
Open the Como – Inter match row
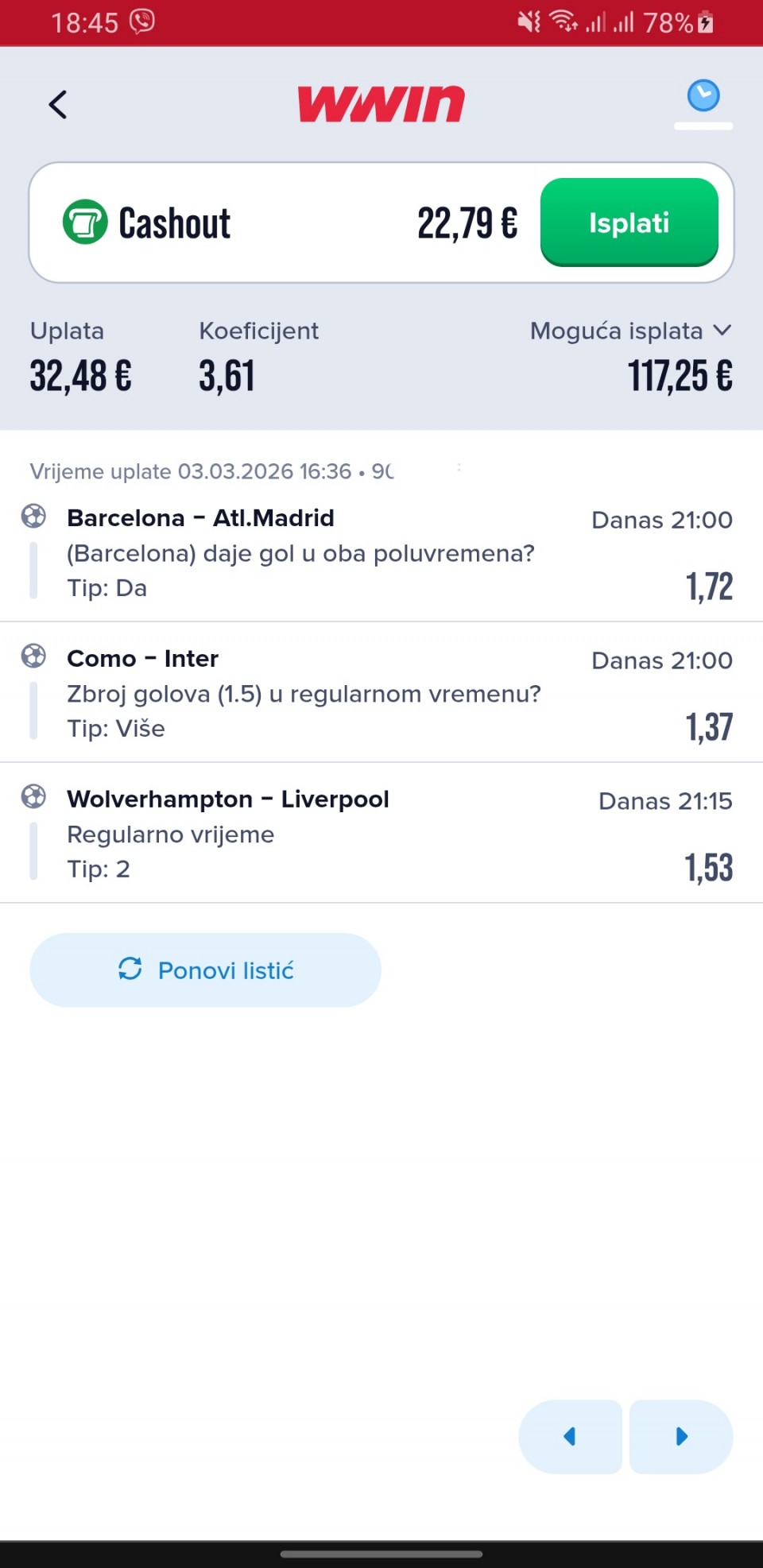pyautogui.click(x=318, y=694)
